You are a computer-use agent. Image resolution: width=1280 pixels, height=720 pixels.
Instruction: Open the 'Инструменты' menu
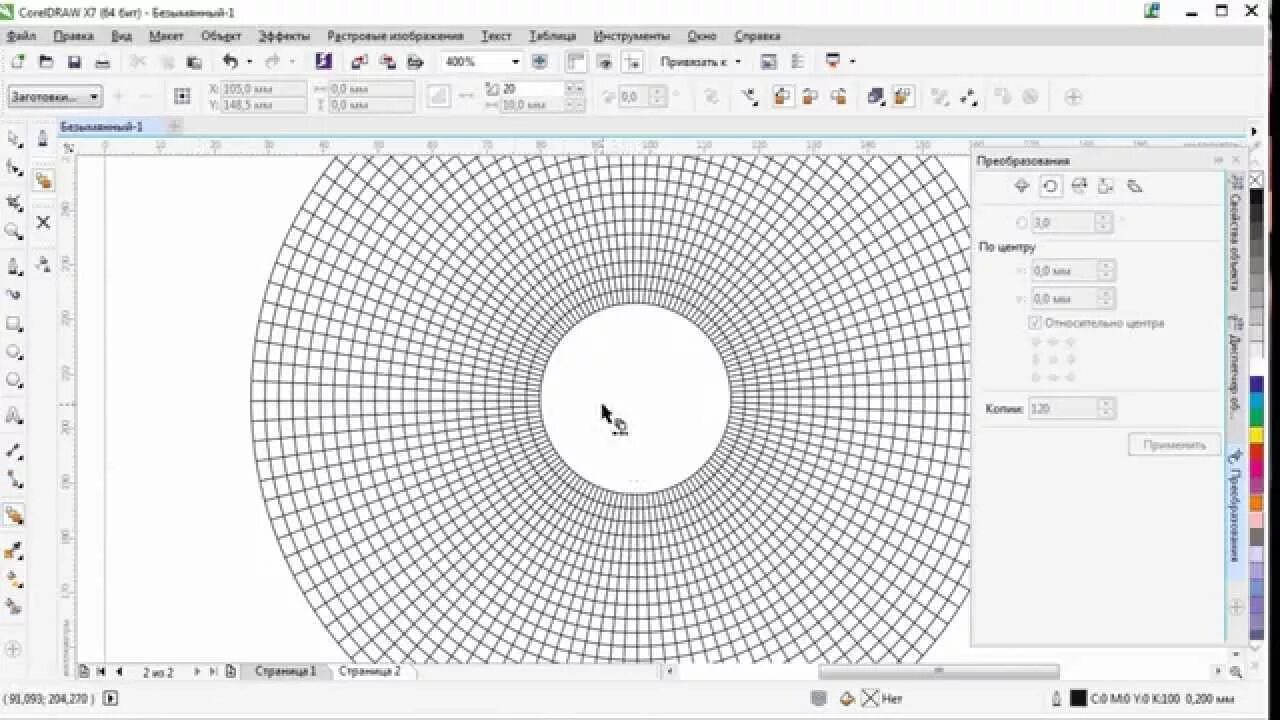coord(632,36)
